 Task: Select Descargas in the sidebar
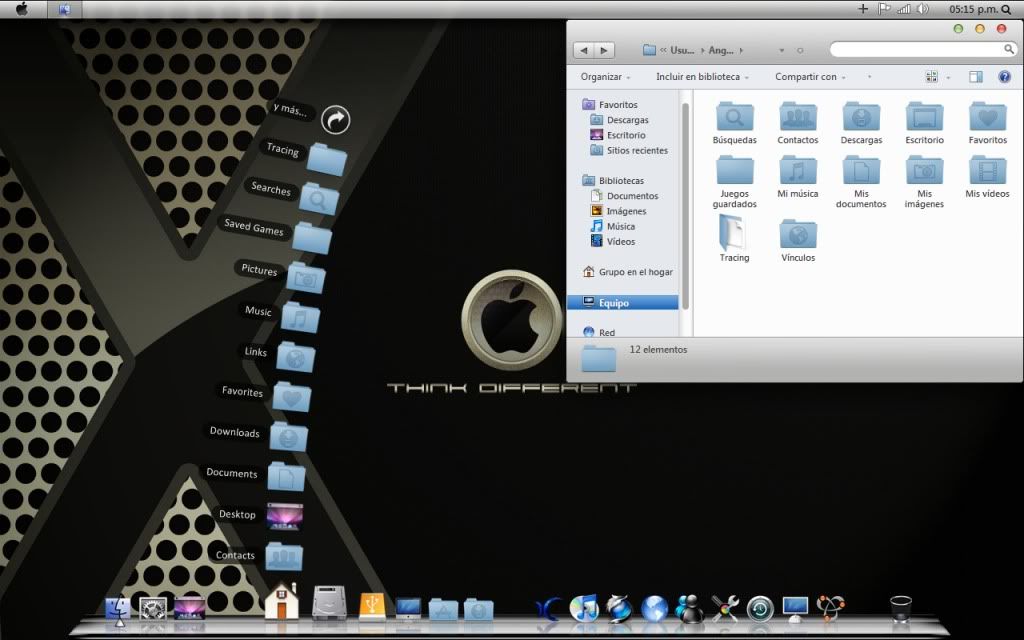[628, 120]
